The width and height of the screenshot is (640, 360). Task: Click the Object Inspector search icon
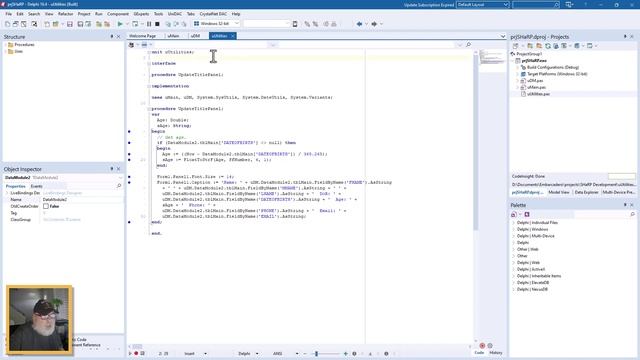[x=119, y=186]
